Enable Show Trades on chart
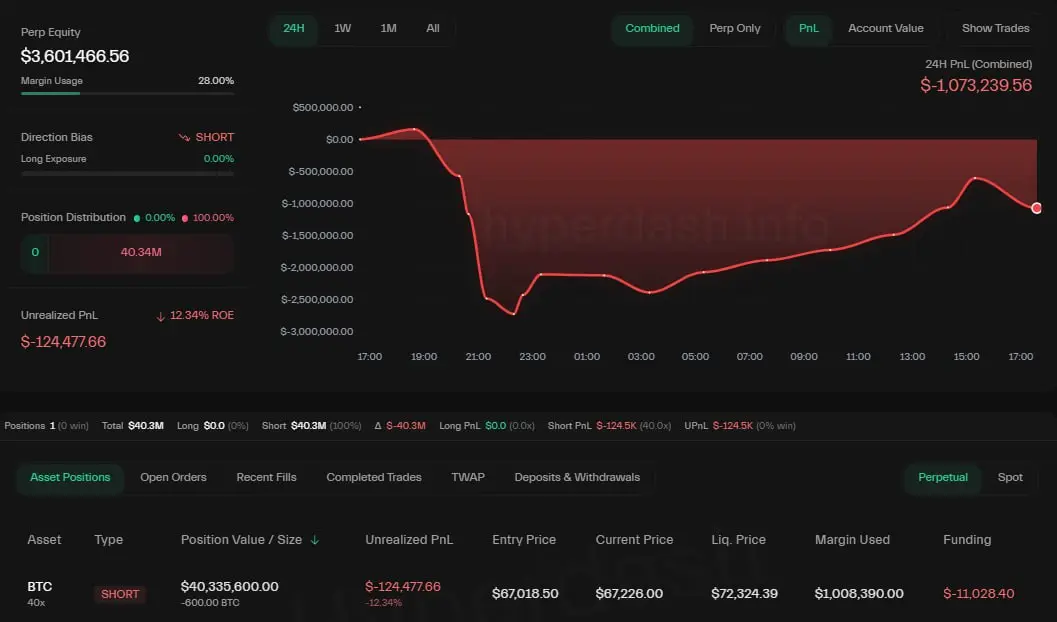Screen dimensions: 1057x622 [995, 28]
